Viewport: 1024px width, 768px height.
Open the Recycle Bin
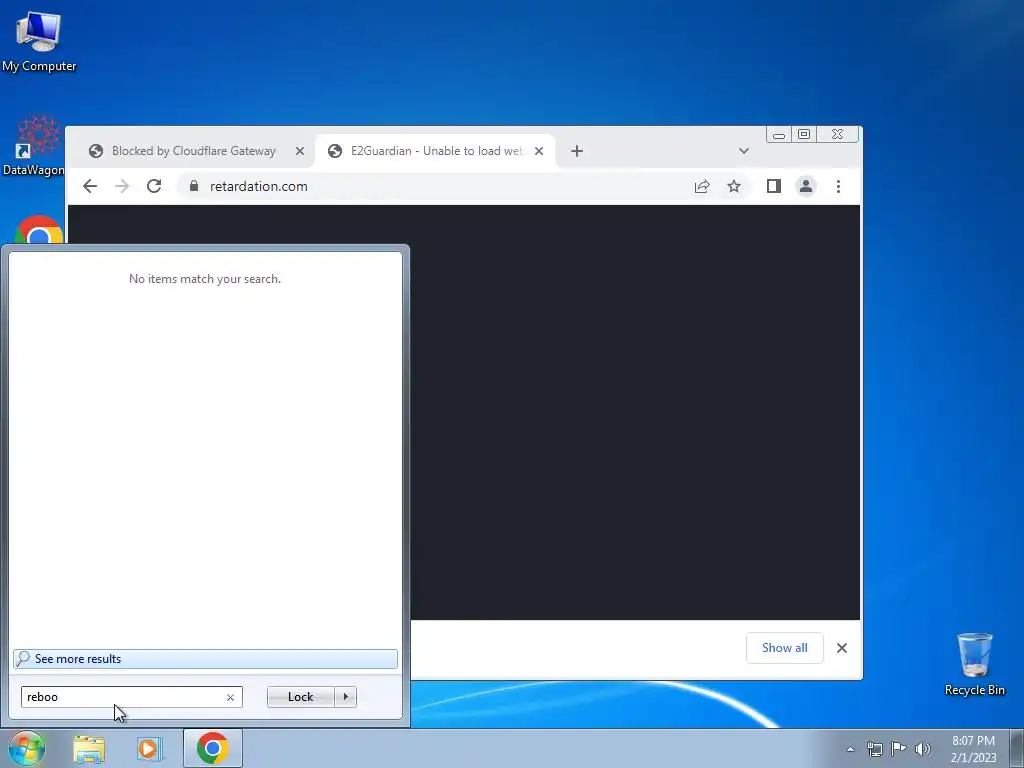(x=974, y=664)
